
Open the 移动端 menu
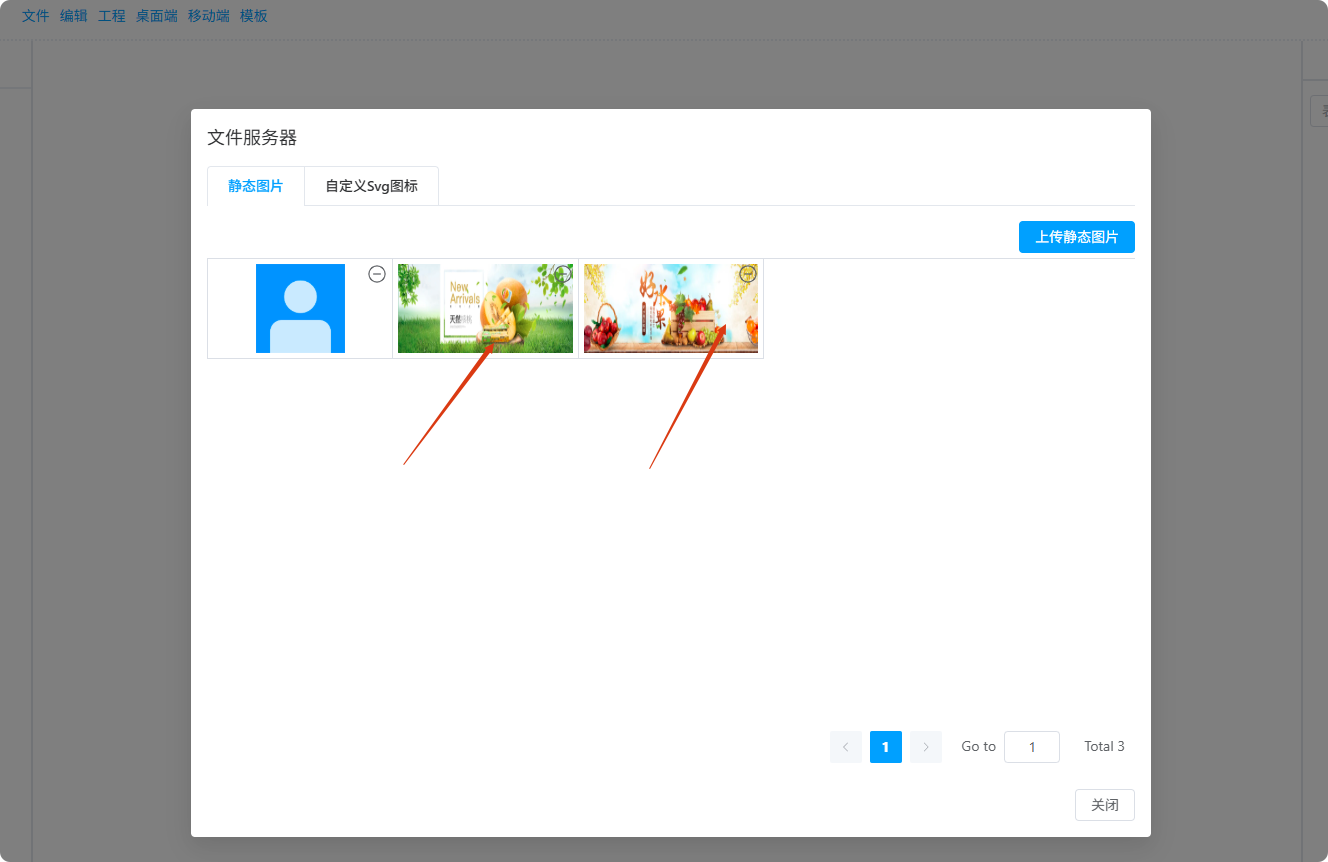tap(209, 16)
